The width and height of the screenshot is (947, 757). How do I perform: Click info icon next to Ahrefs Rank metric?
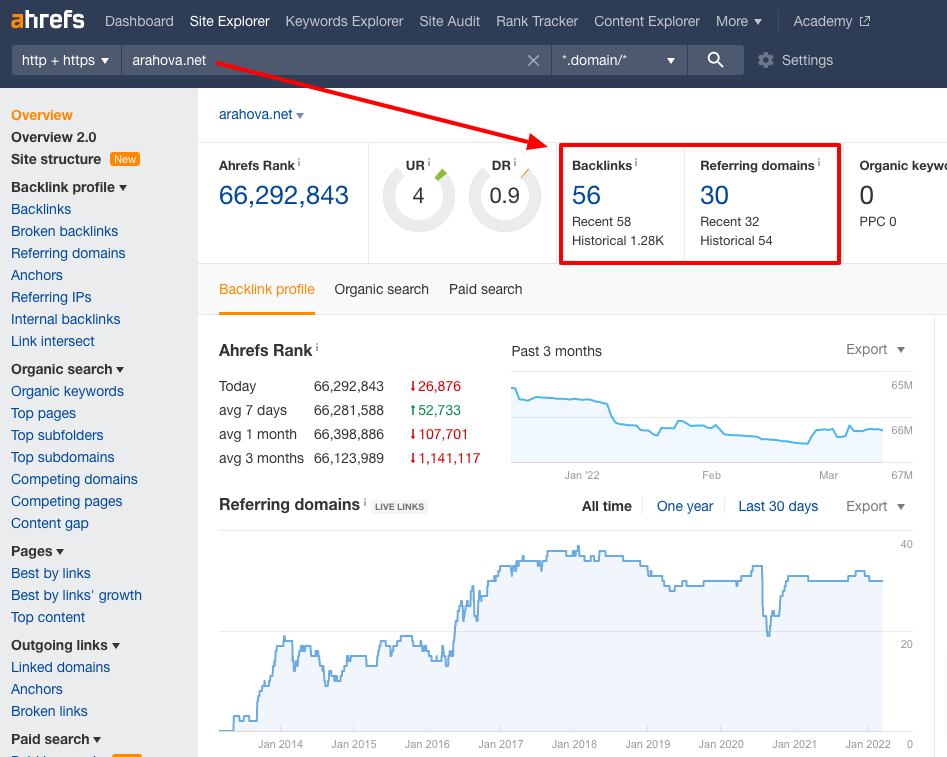(299, 163)
